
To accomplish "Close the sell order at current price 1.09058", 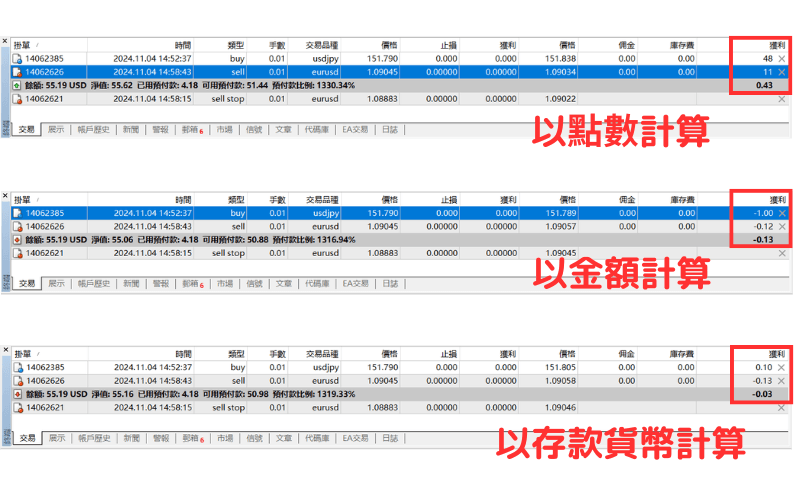I will 782,381.
